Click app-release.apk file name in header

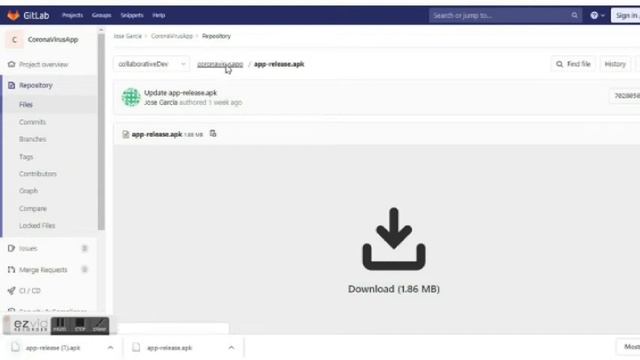pyautogui.click(x=157, y=134)
